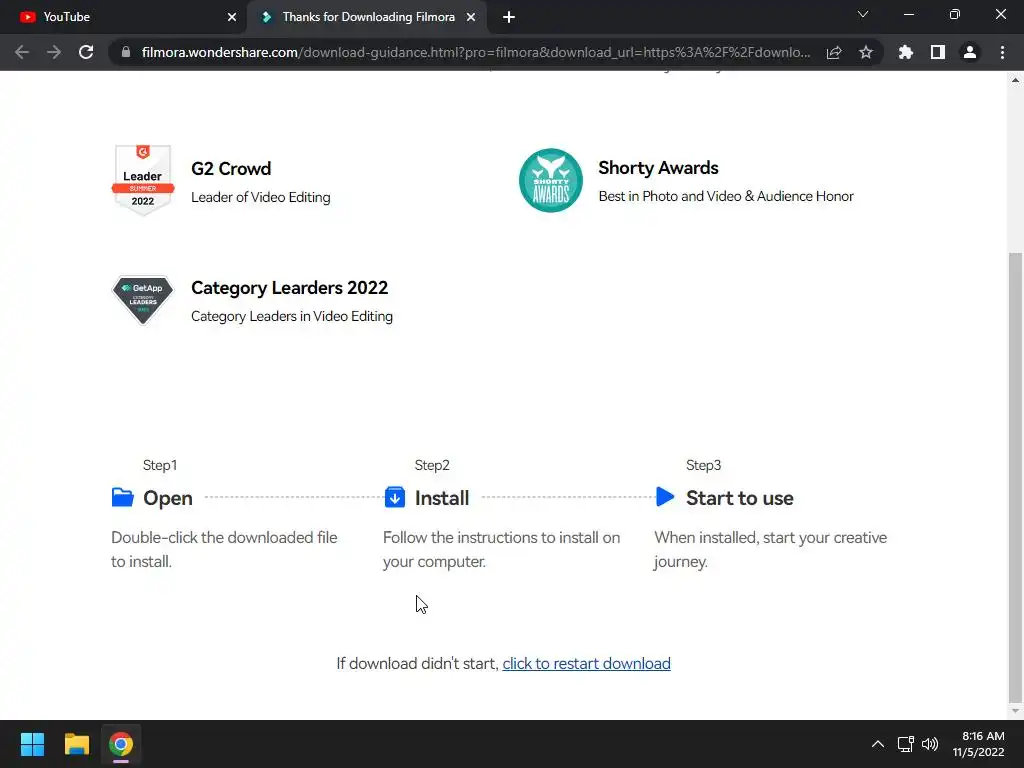Click the padlock site info icon
The image size is (1024, 768).
coord(126,52)
